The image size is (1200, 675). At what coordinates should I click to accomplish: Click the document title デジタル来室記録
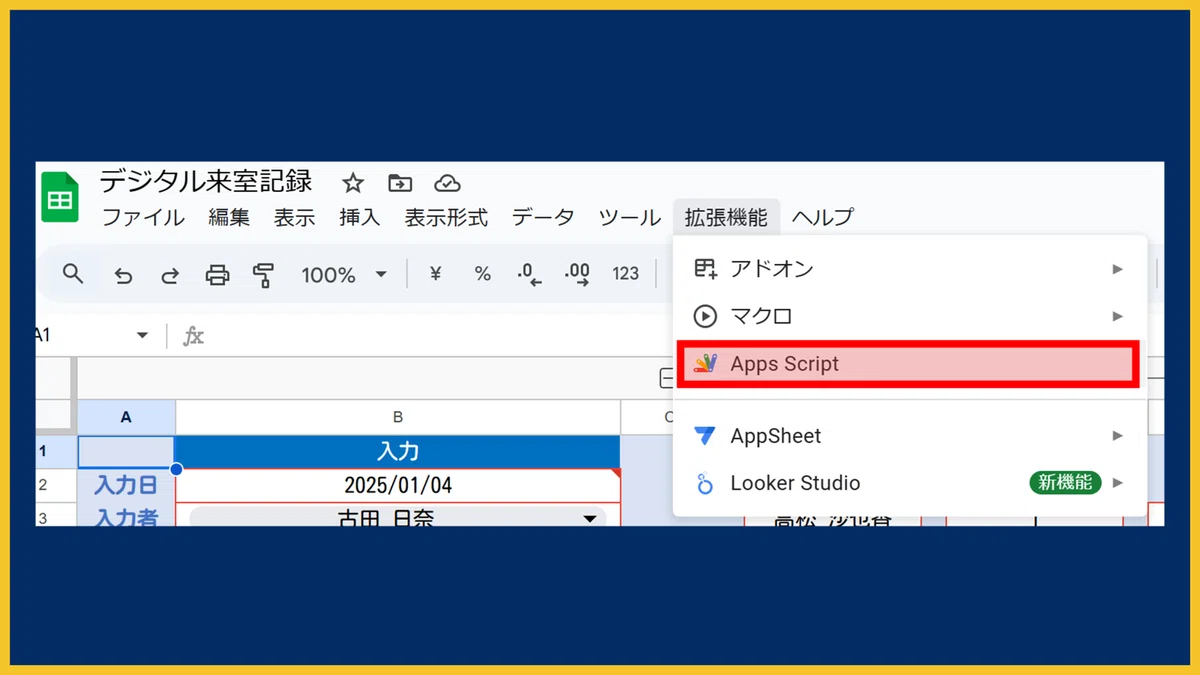206,182
